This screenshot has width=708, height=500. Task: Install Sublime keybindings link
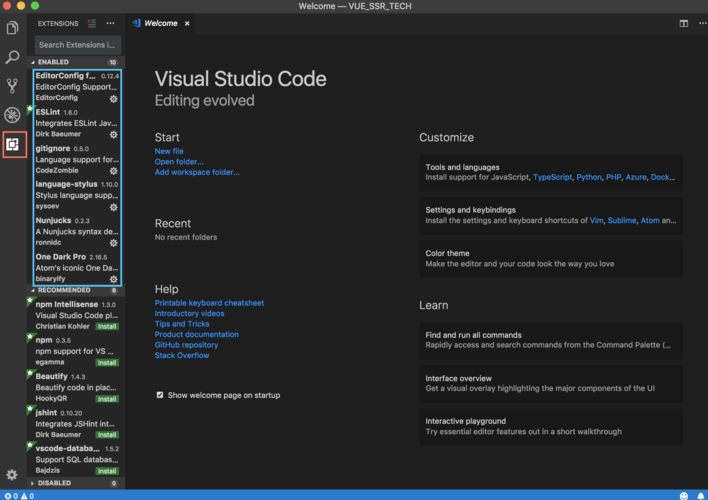pyautogui.click(x=622, y=220)
